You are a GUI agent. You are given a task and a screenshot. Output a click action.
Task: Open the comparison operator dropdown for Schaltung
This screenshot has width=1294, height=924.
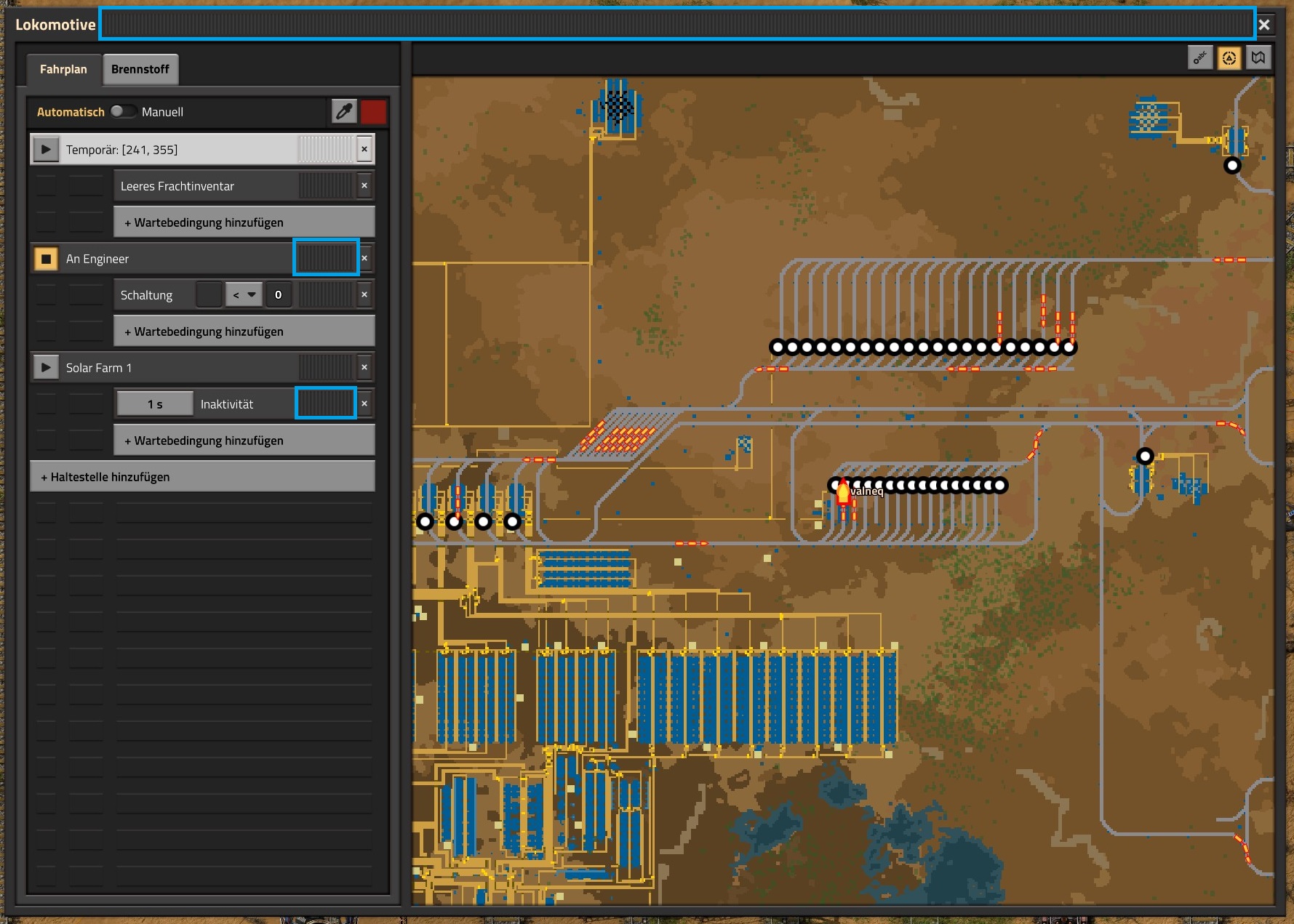coord(243,295)
